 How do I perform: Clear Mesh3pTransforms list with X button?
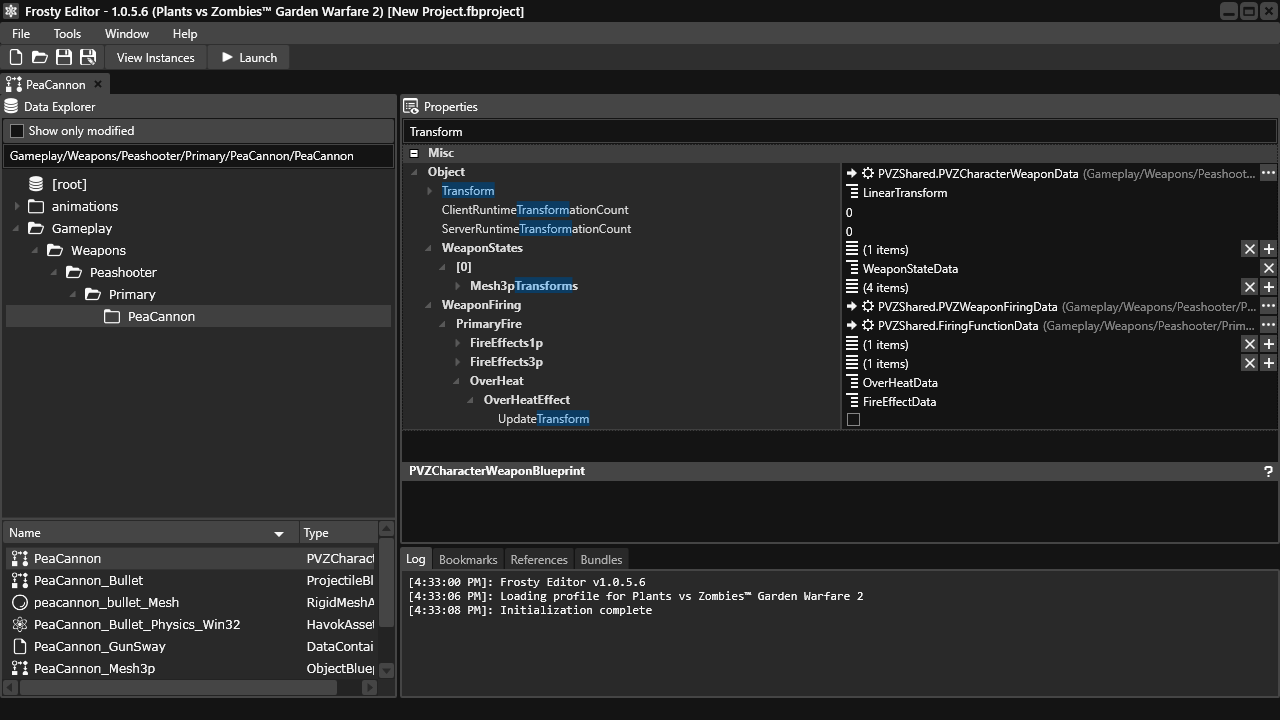point(1249,287)
